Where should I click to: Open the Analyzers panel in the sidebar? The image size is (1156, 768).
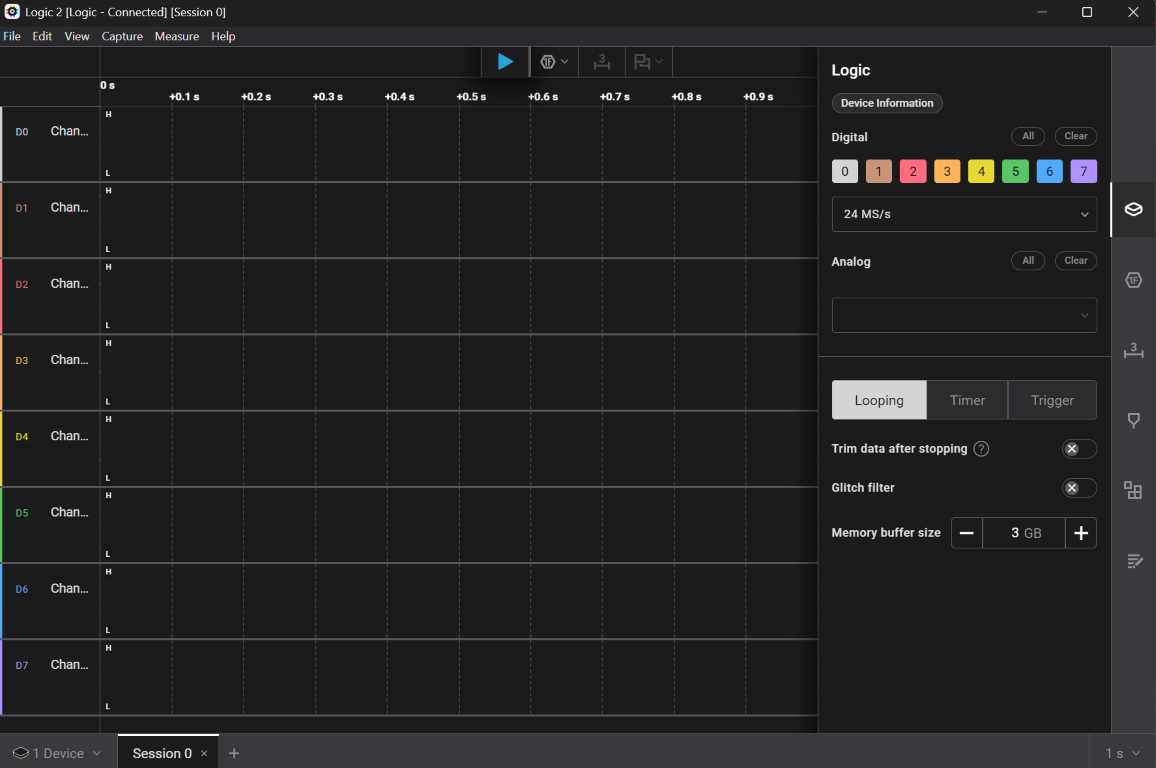(x=1133, y=280)
